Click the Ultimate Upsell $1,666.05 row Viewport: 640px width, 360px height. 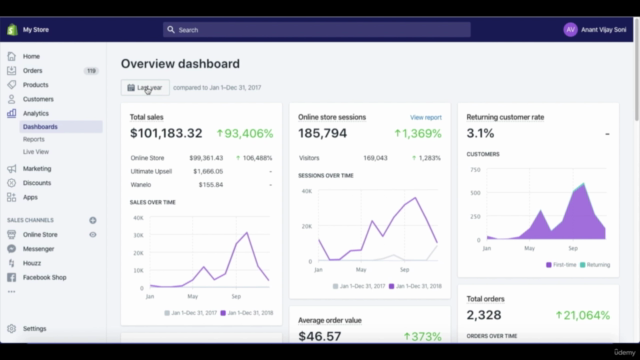tap(201, 171)
